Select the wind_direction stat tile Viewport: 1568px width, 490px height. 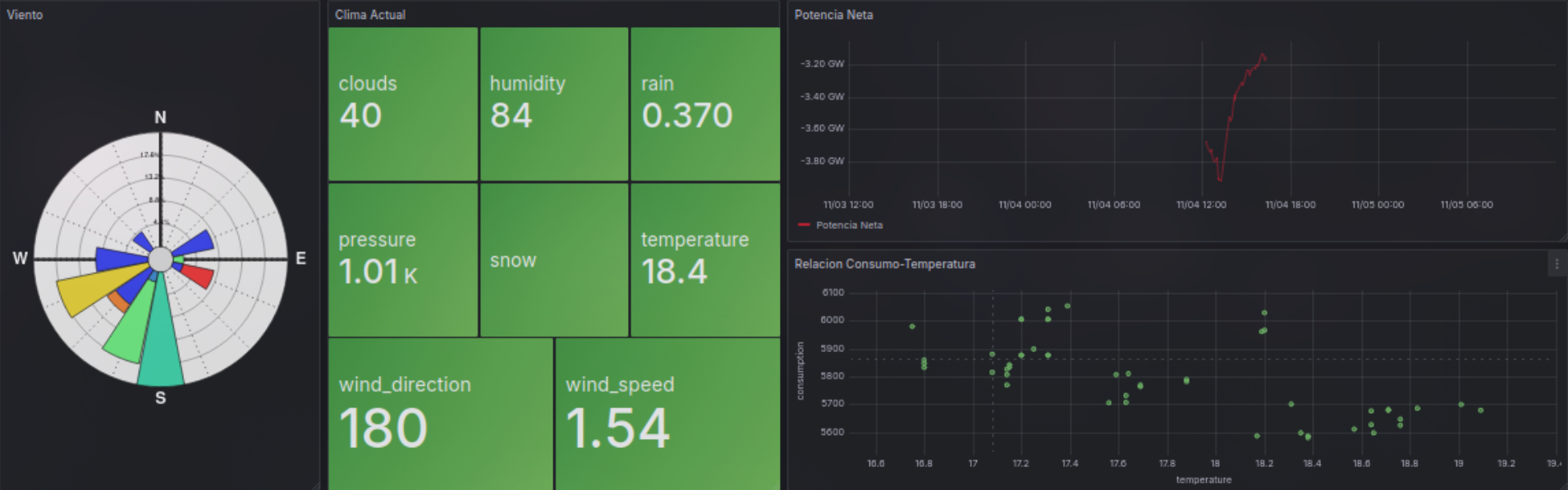[x=440, y=414]
